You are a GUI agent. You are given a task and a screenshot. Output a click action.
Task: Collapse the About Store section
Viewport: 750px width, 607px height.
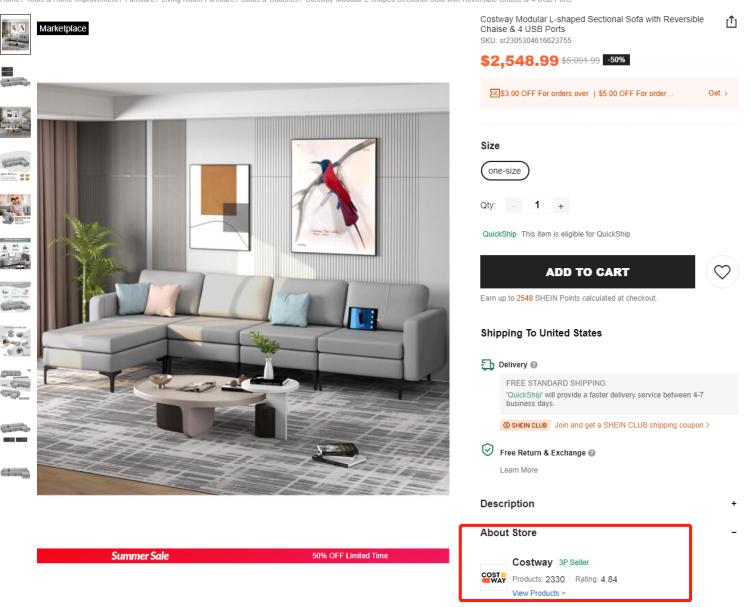pyautogui.click(x=734, y=532)
